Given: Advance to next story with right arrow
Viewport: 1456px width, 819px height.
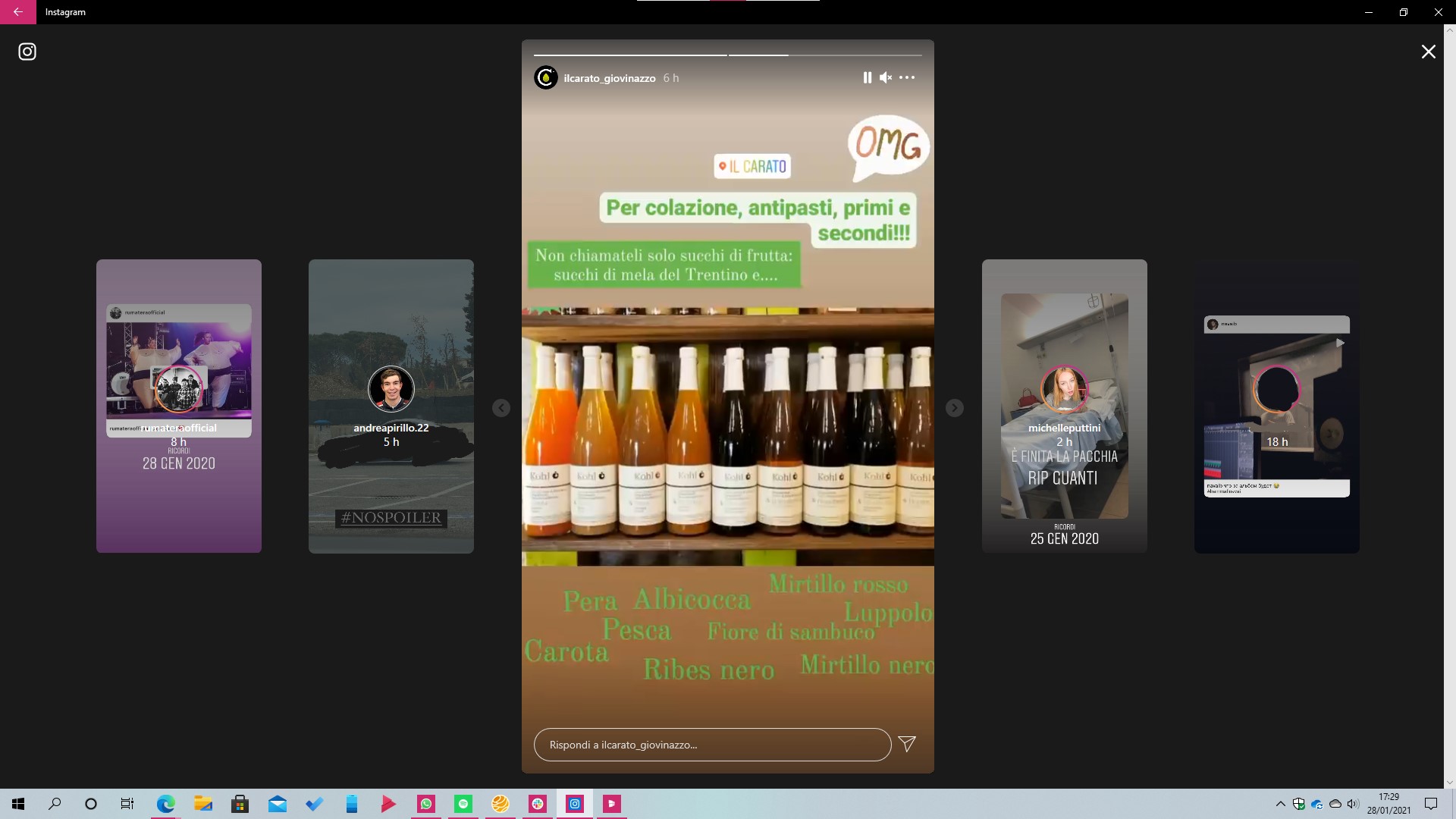Looking at the screenshot, I should coord(955,408).
